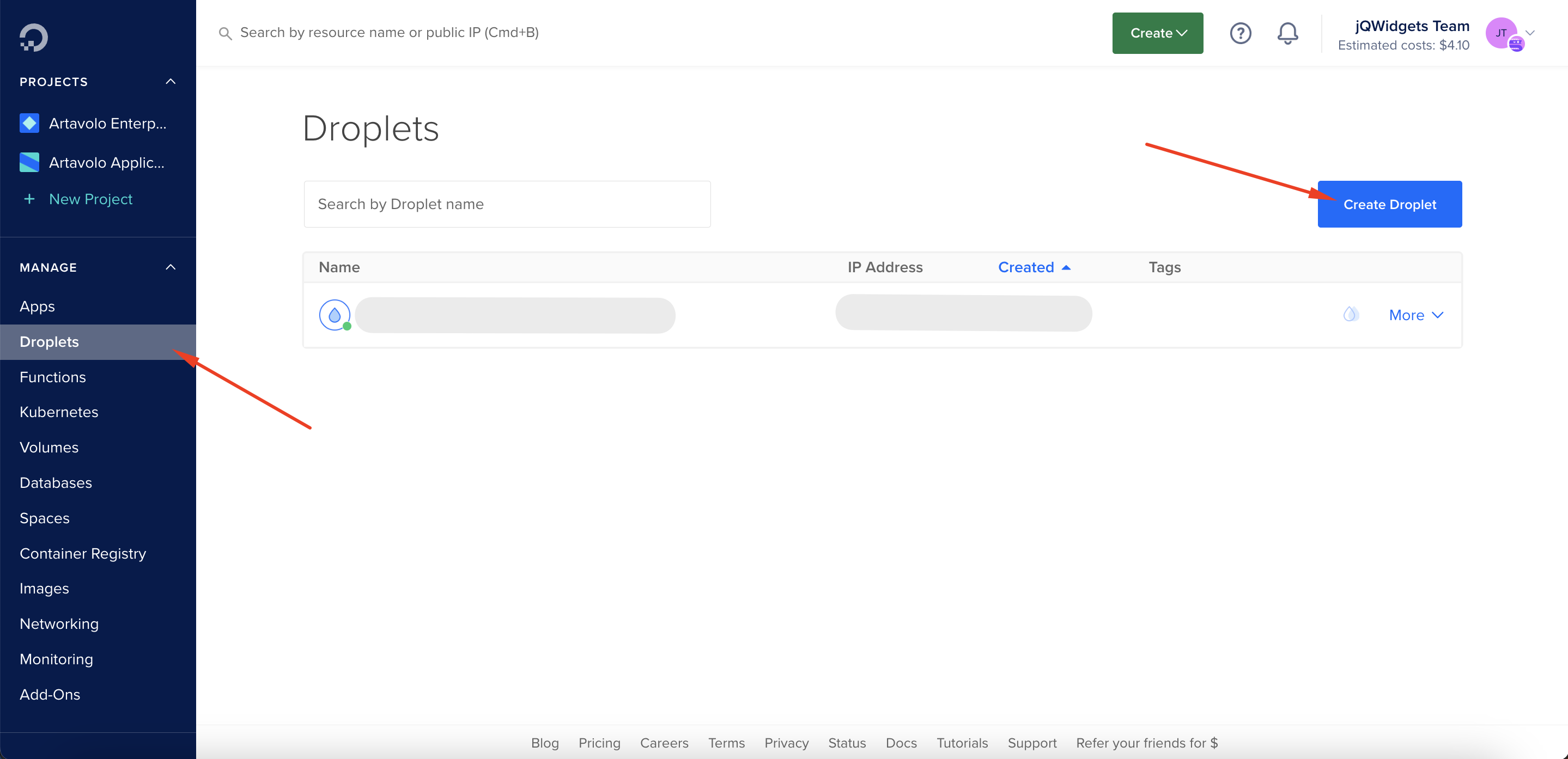This screenshot has height=759, width=1568.
Task: Click the blurred IP address in the row
Action: click(964, 313)
